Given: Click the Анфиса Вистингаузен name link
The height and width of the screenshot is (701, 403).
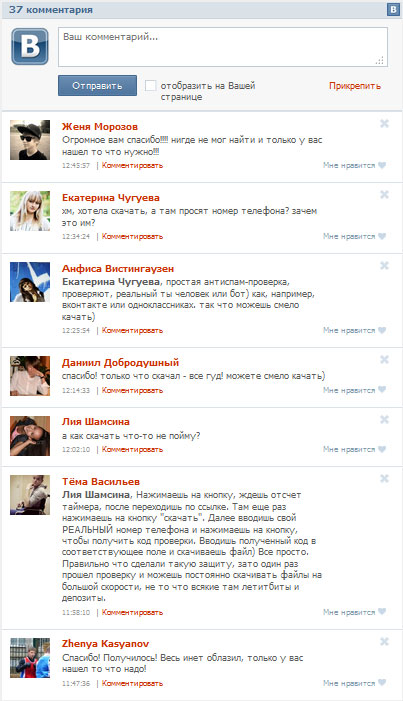Looking at the screenshot, I should (x=118, y=269).
